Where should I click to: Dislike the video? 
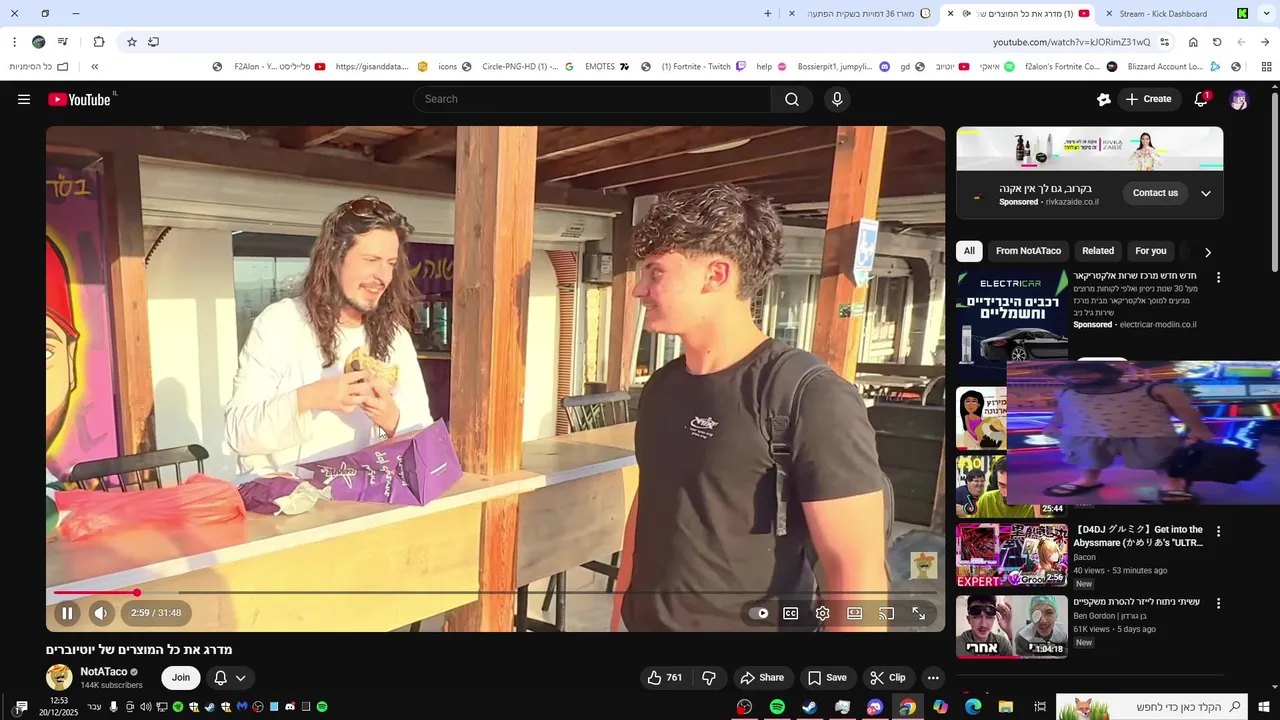point(709,677)
